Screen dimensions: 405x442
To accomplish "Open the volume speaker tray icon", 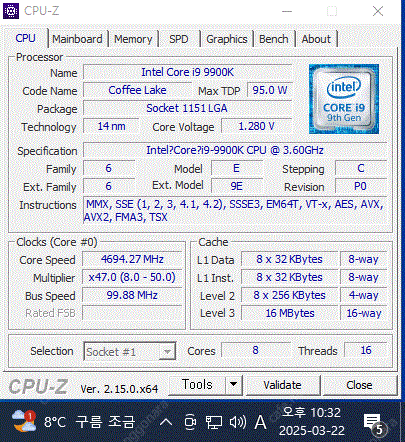I will (x=238, y=422).
